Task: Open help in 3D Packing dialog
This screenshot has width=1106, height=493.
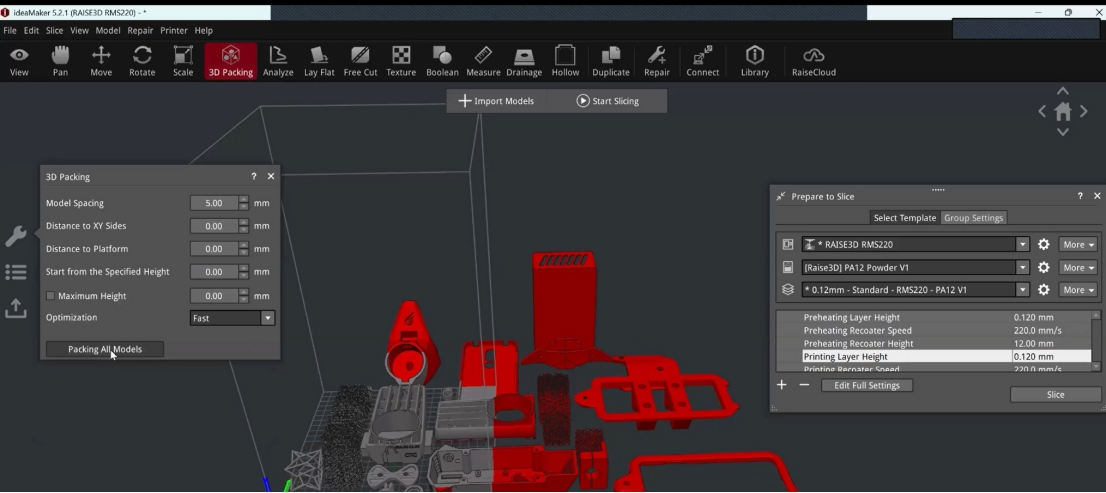Action: click(254, 176)
